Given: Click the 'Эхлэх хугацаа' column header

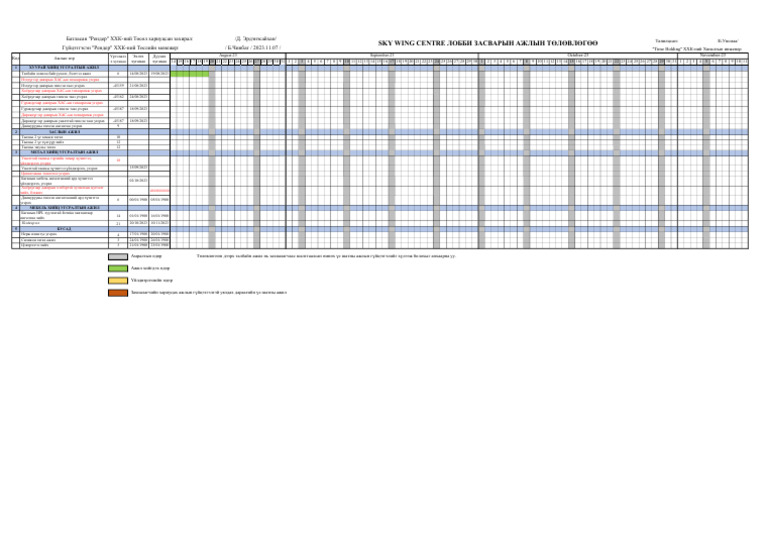Looking at the screenshot, I should point(139,59).
